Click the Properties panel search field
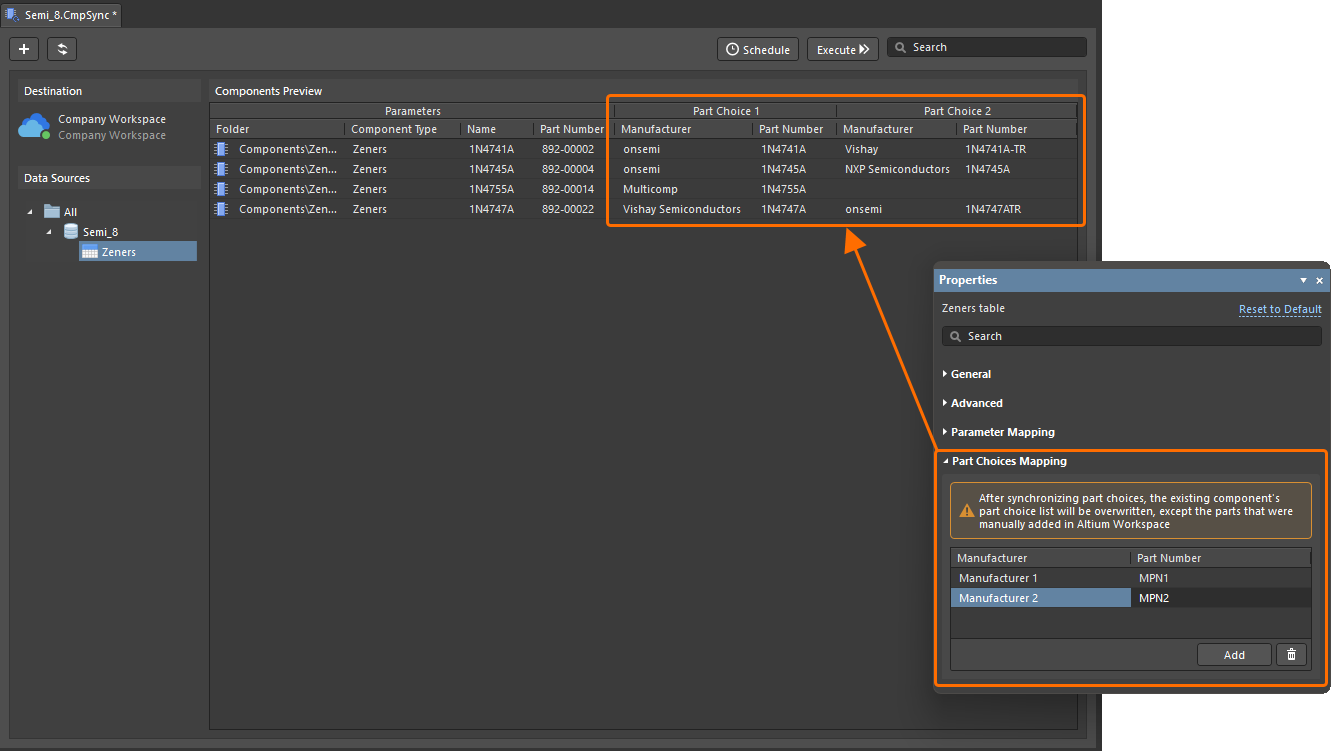The image size is (1331, 751). pyautogui.click(x=1130, y=336)
